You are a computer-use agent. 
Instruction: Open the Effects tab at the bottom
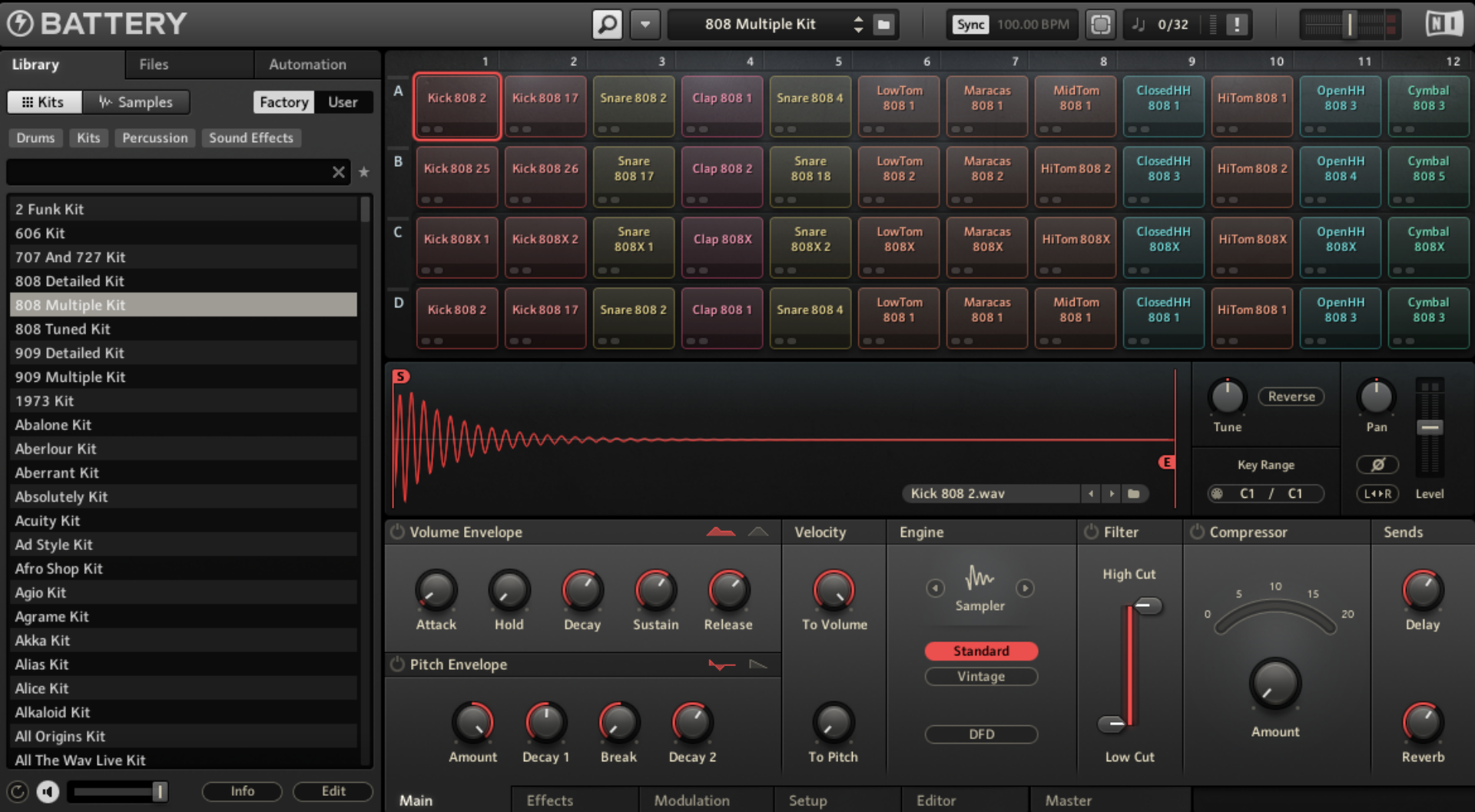(x=549, y=800)
